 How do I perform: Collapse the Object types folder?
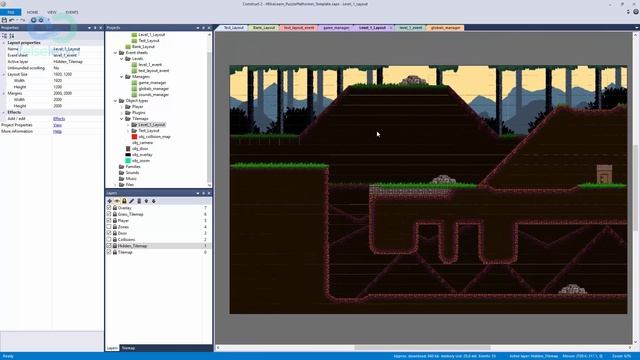115,101
